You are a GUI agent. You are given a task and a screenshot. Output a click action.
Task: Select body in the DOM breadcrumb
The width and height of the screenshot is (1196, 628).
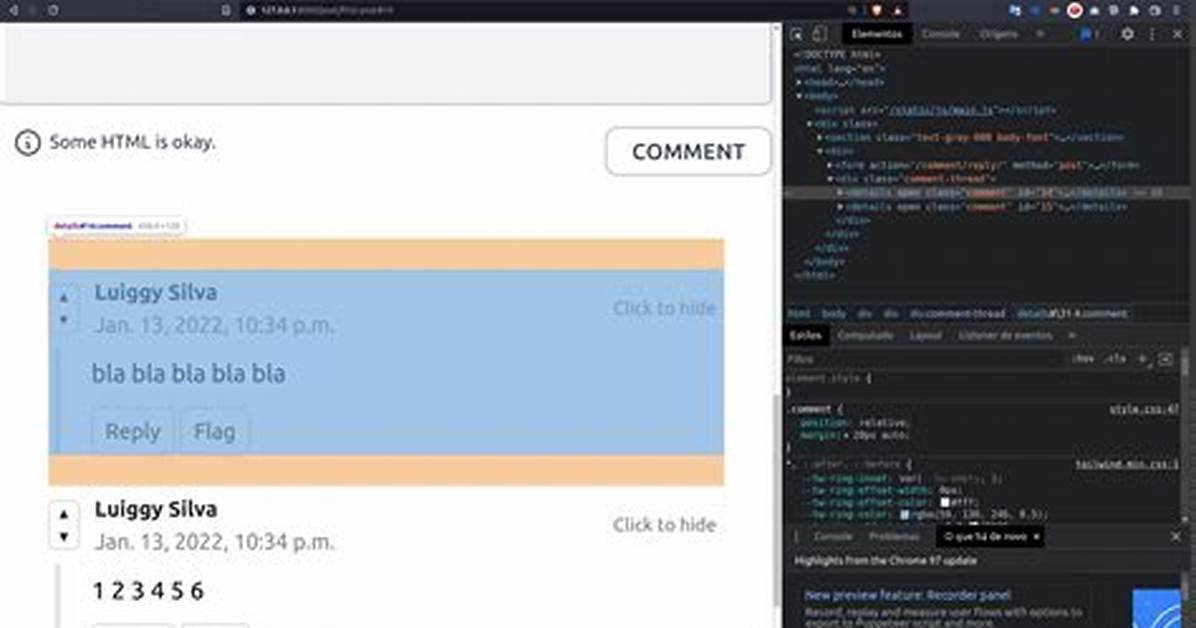(x=834, y=314)
